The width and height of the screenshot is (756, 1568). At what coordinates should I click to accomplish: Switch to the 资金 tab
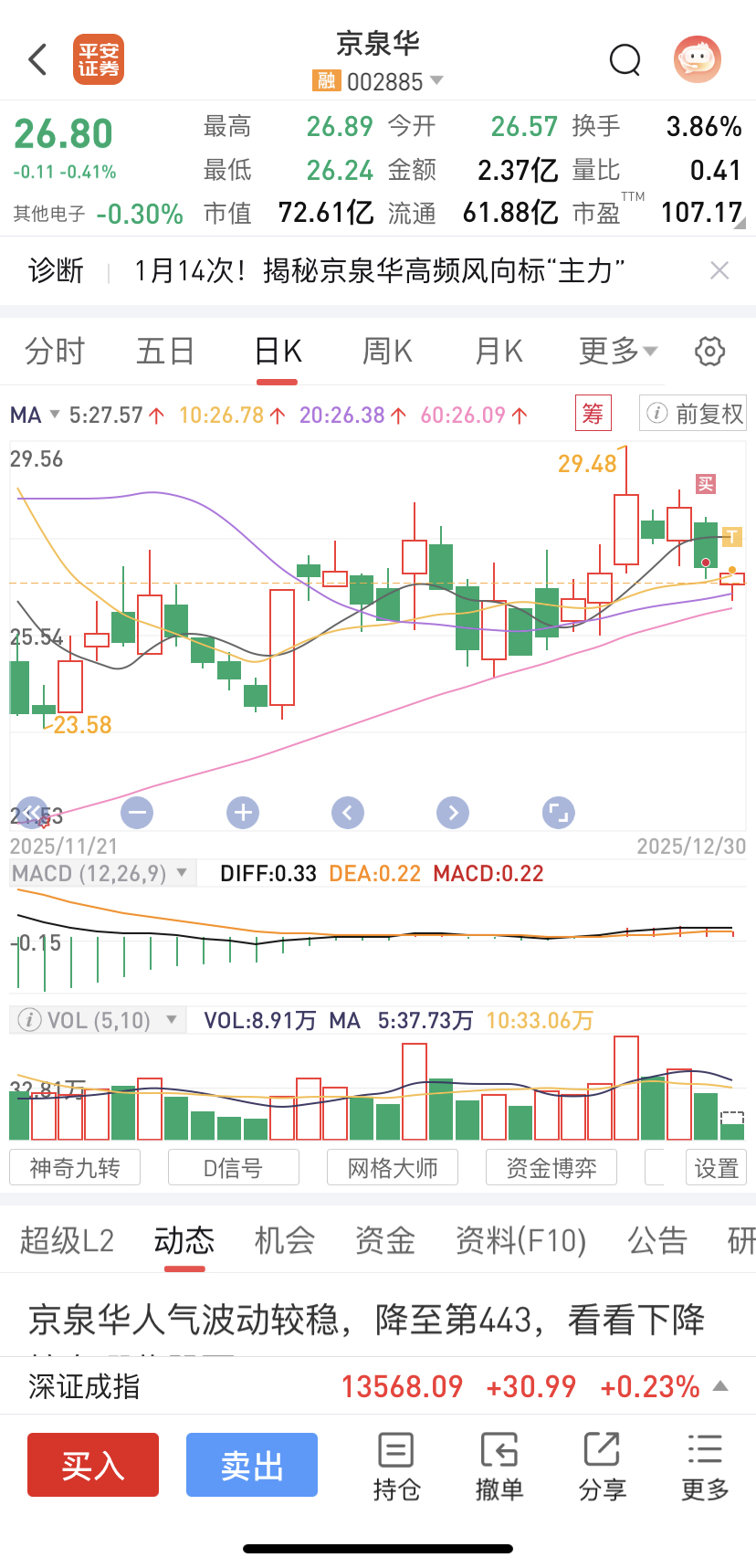(385, 1241)
